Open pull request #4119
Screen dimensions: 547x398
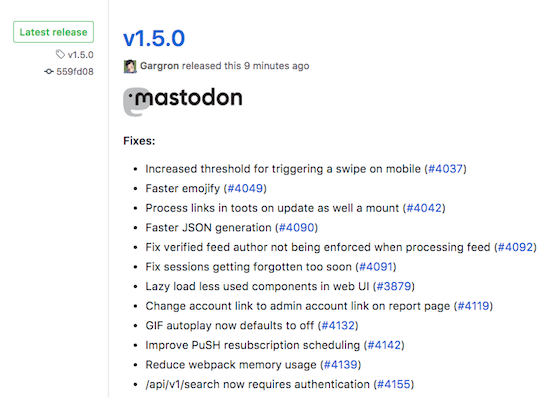click(x=473, y=306)
